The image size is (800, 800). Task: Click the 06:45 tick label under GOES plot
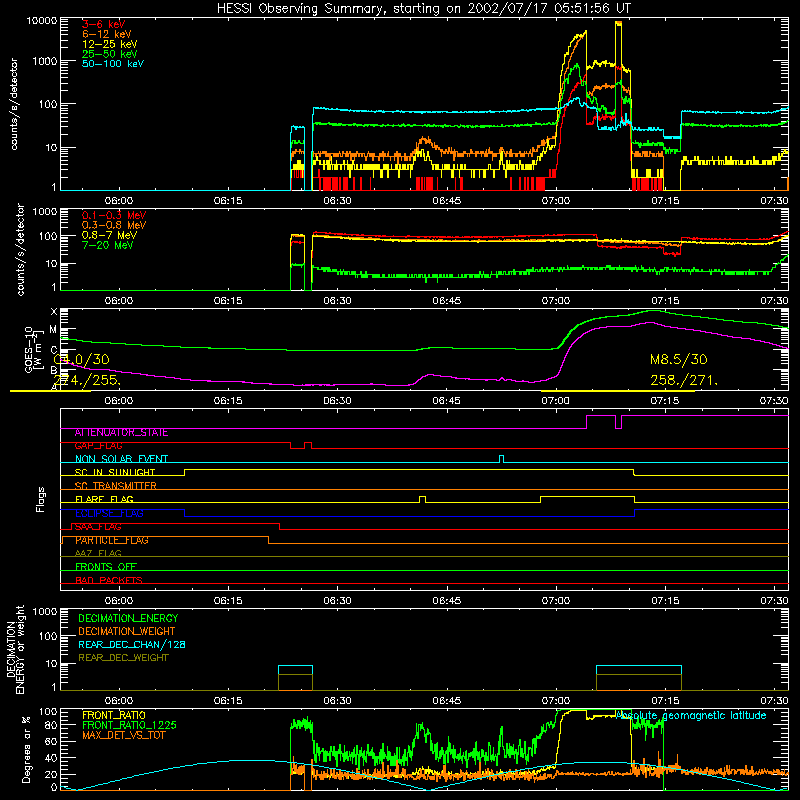coord(446,401)
